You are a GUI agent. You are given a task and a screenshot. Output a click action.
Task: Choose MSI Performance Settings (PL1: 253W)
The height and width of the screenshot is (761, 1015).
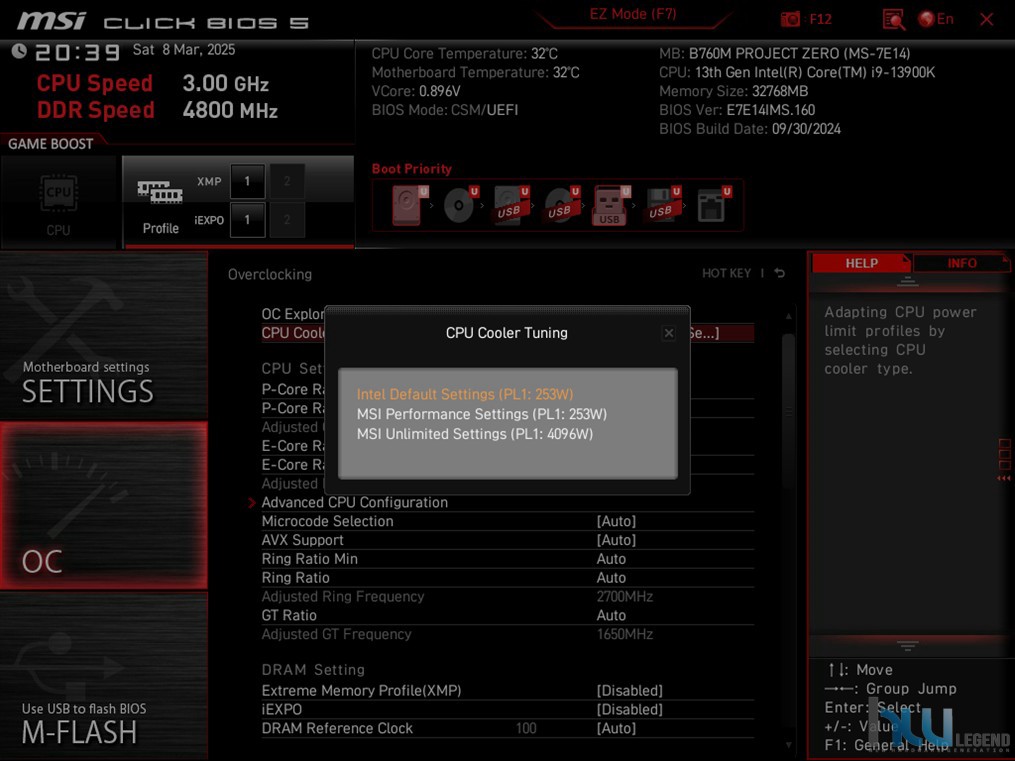(482, 414)
